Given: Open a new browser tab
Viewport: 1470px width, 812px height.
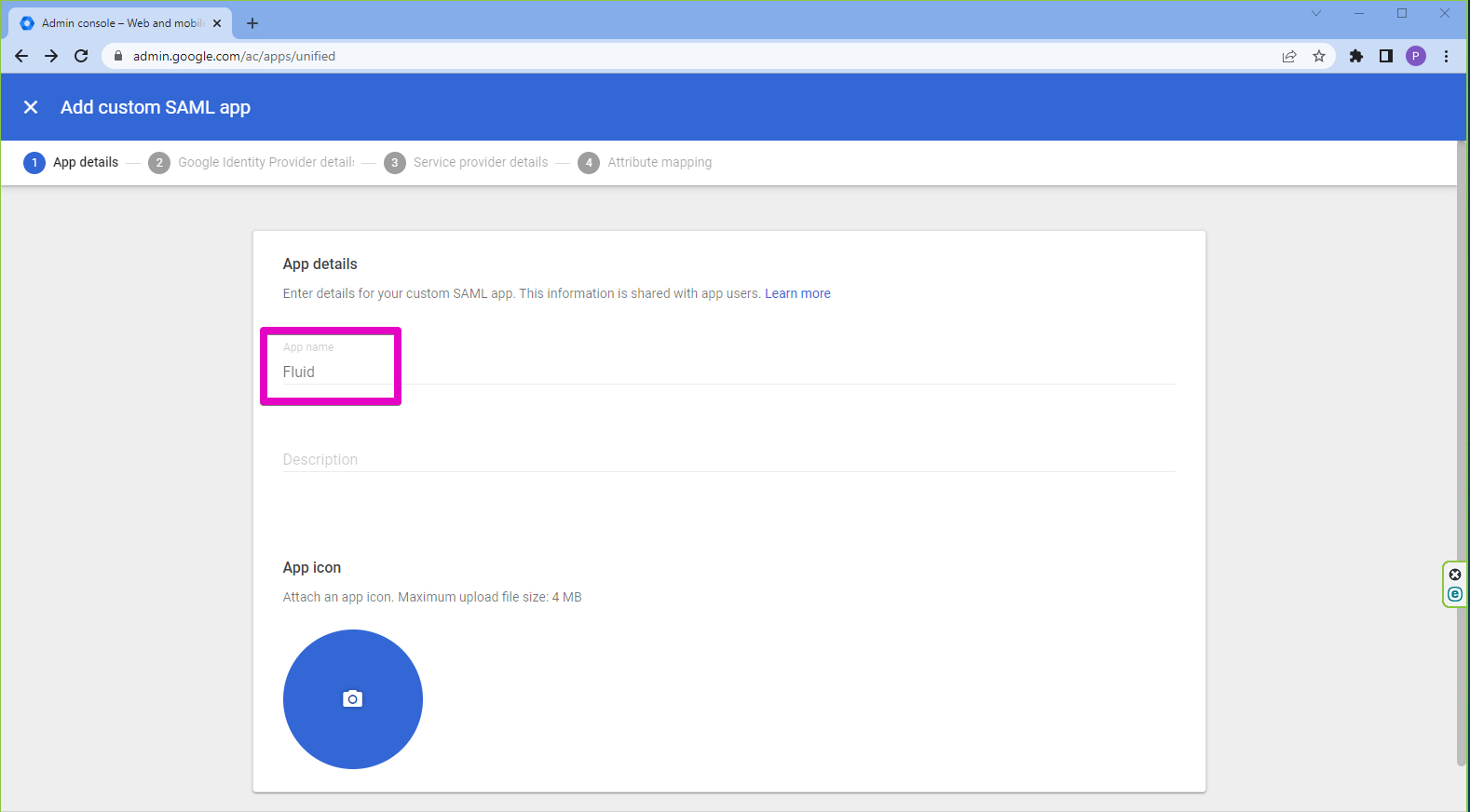Looking at the screenshot, I should pyautogui.click(x=252, y=23).
